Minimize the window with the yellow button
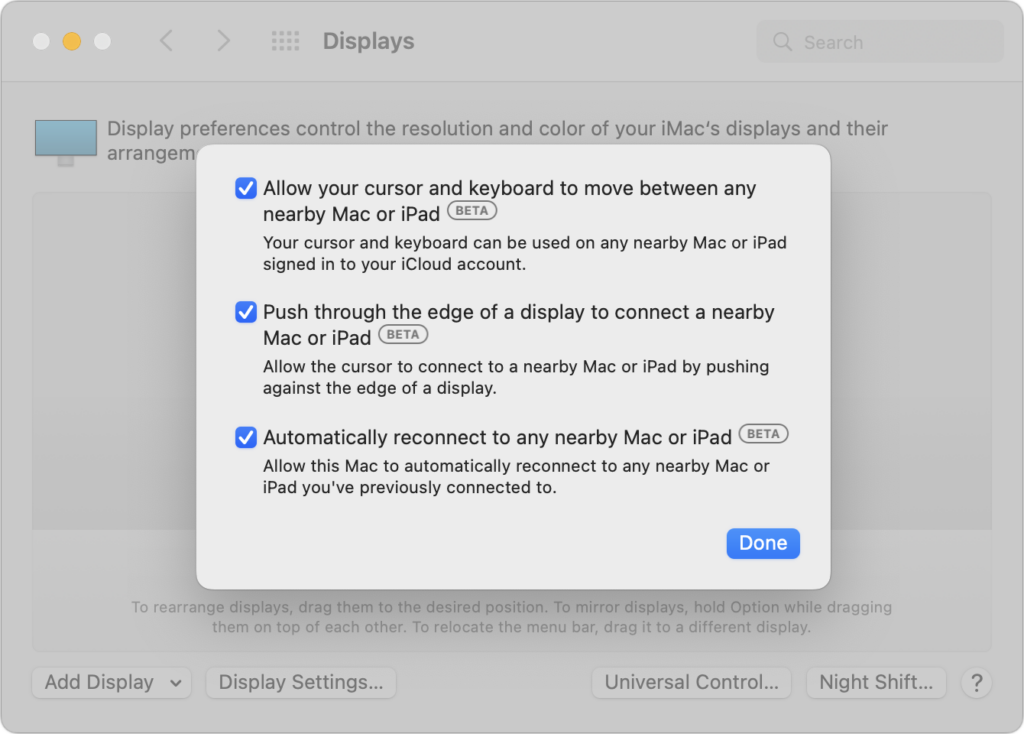This screenshot has height=734, width=1024. [x=72, y=41]
